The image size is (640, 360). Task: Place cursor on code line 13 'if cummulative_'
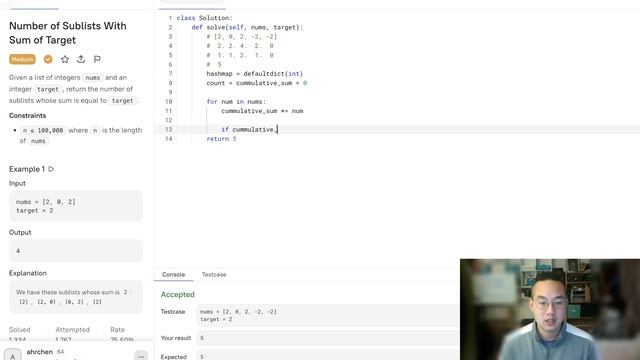[249, 129]
